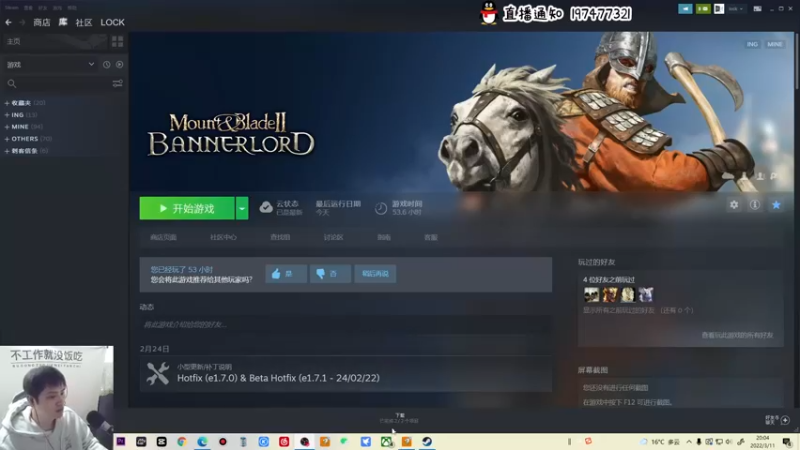Click the ING tag on the hero banner

coord(752,44)
